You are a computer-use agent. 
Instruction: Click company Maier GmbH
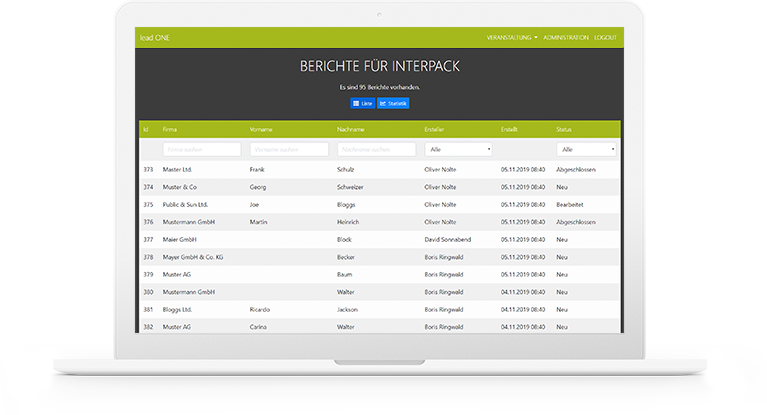180,240
